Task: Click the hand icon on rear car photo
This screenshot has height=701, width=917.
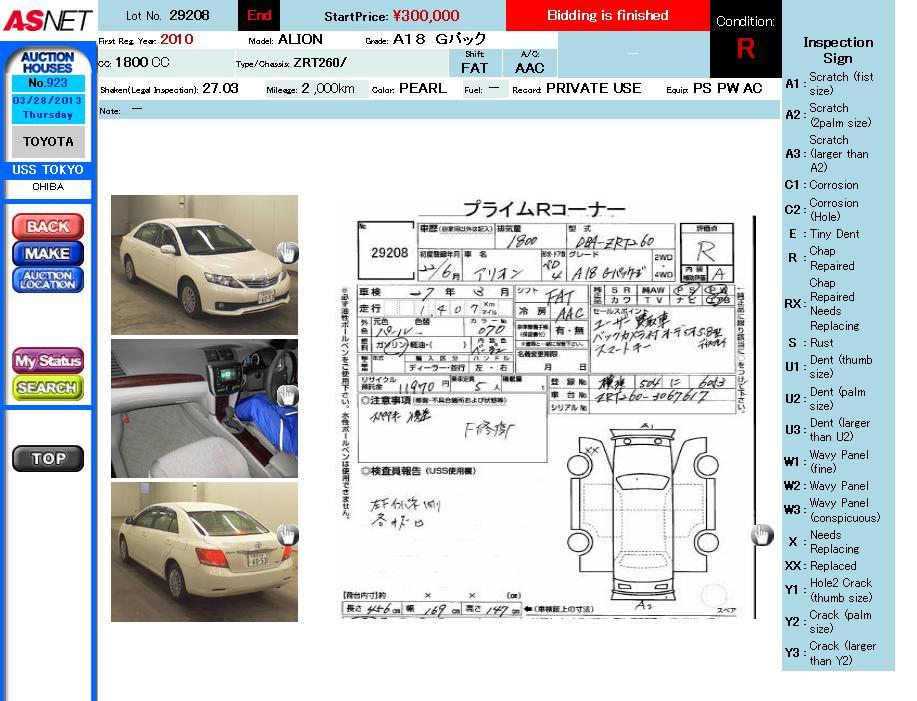Action: click(x=287, y=535)
